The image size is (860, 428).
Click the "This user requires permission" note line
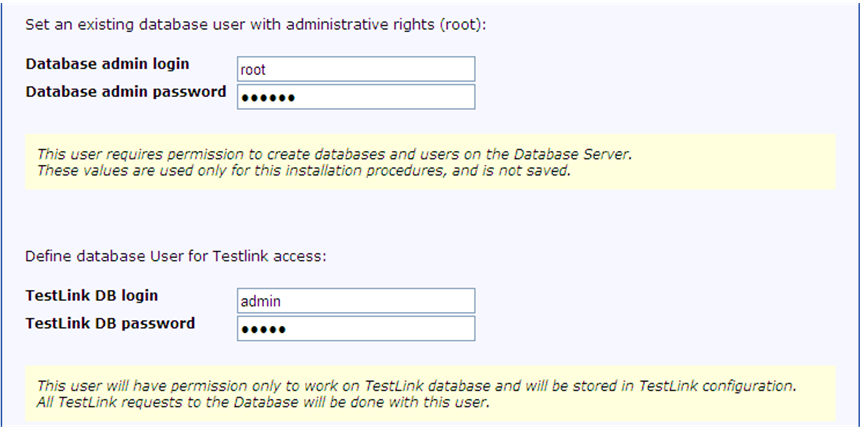335,154
